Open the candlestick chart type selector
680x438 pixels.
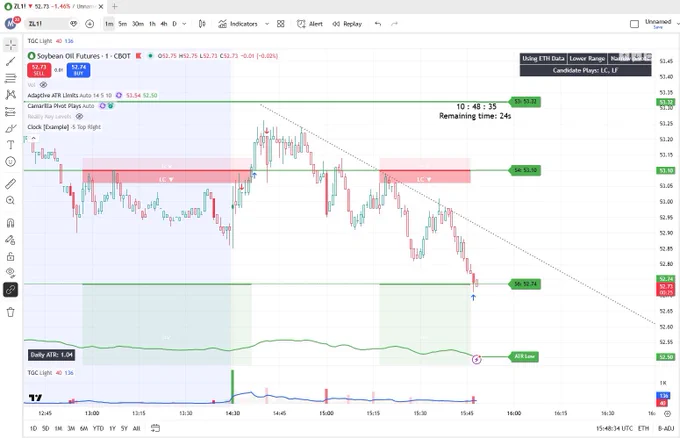(202, 24)
